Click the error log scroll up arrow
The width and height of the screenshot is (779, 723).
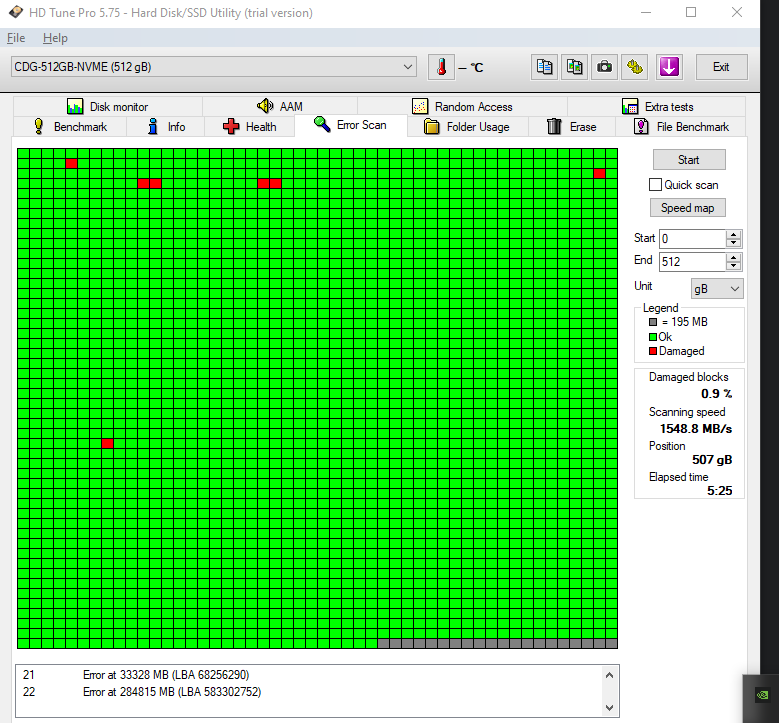pyautogui.click(x=610, y=675)
